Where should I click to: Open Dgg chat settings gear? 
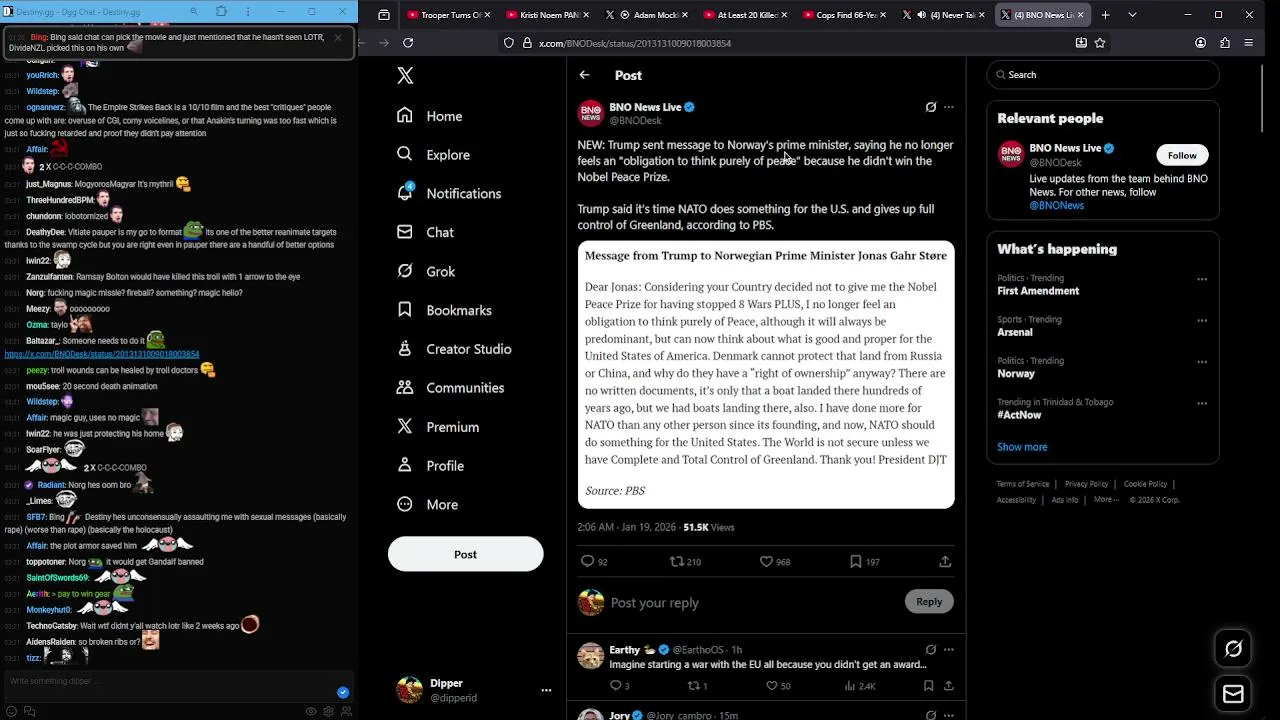coord(328,711)
